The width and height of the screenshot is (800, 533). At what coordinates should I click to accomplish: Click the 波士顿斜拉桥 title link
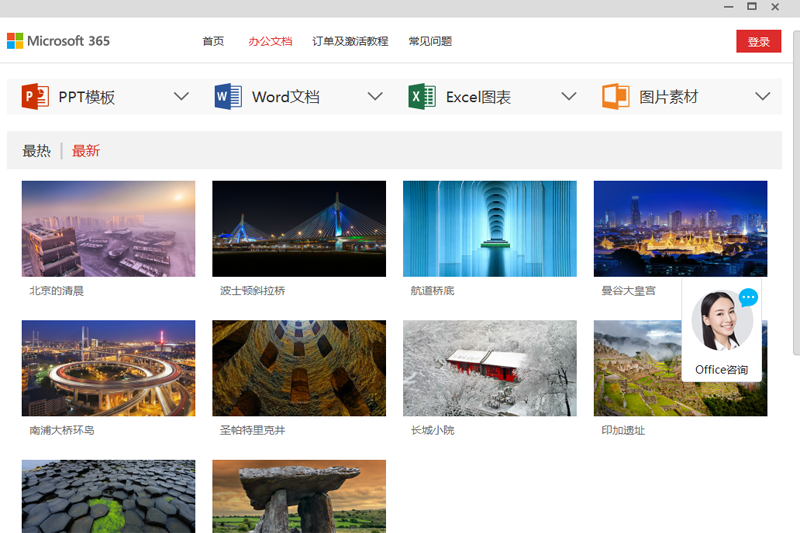tap(253, 291)
